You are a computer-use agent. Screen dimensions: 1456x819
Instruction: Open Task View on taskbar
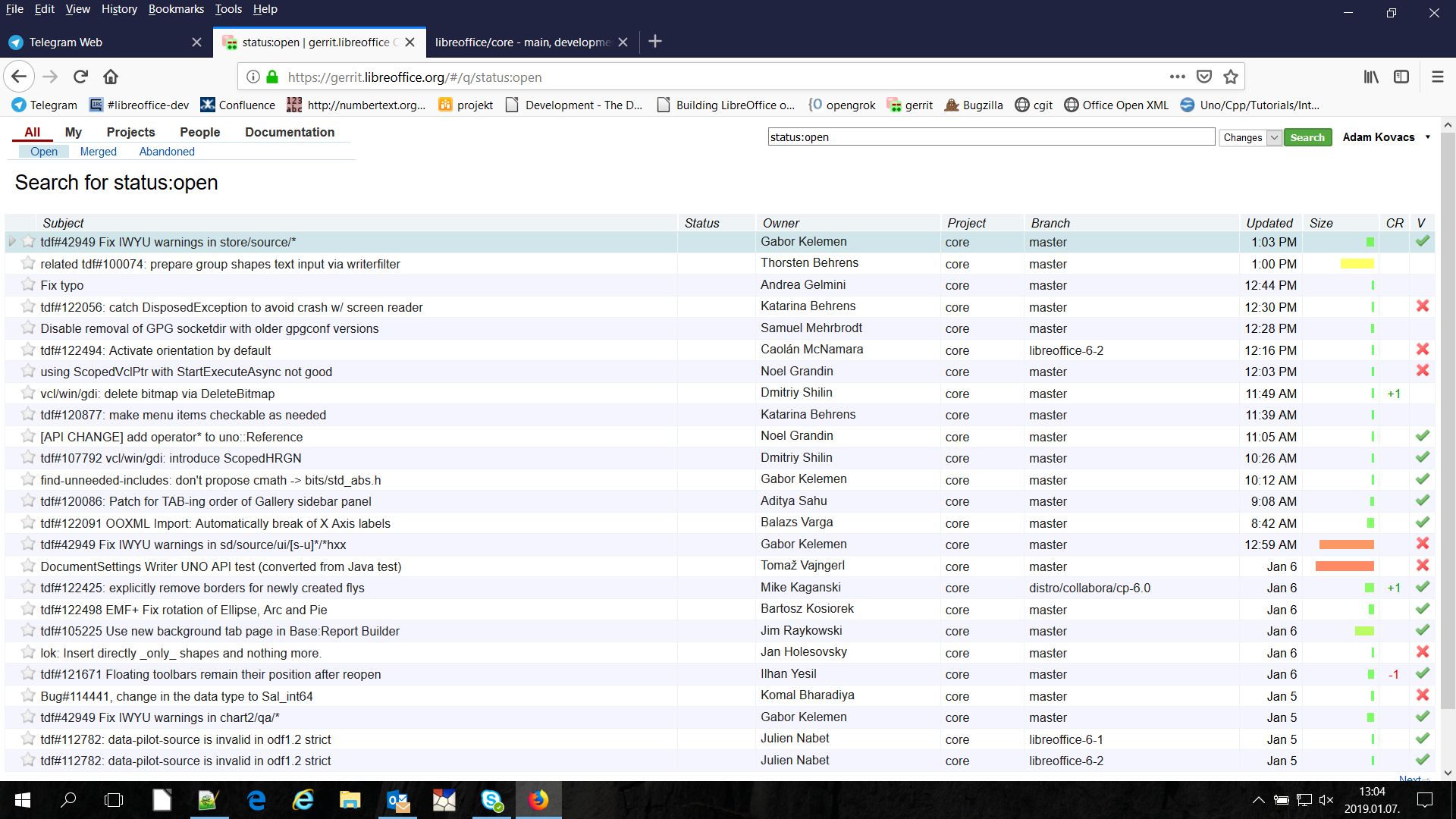pyautogui.click(x=114, y=800)
